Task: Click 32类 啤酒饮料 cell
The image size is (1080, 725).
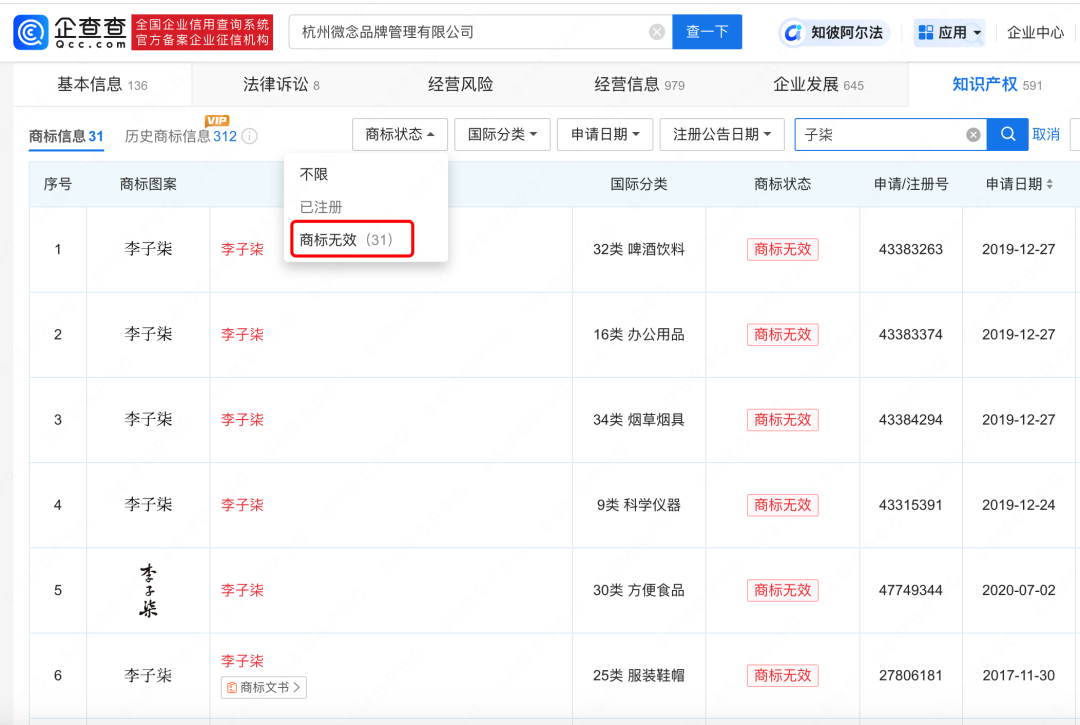Action: pos(638,249)
